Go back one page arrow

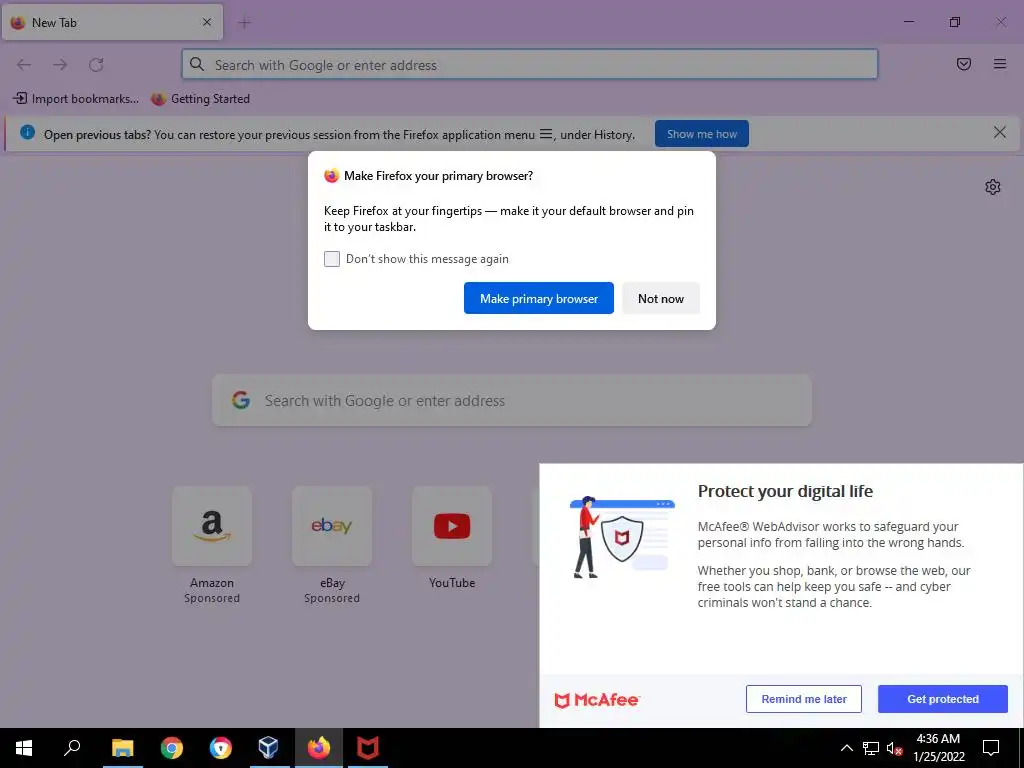[x=24, y=65]
